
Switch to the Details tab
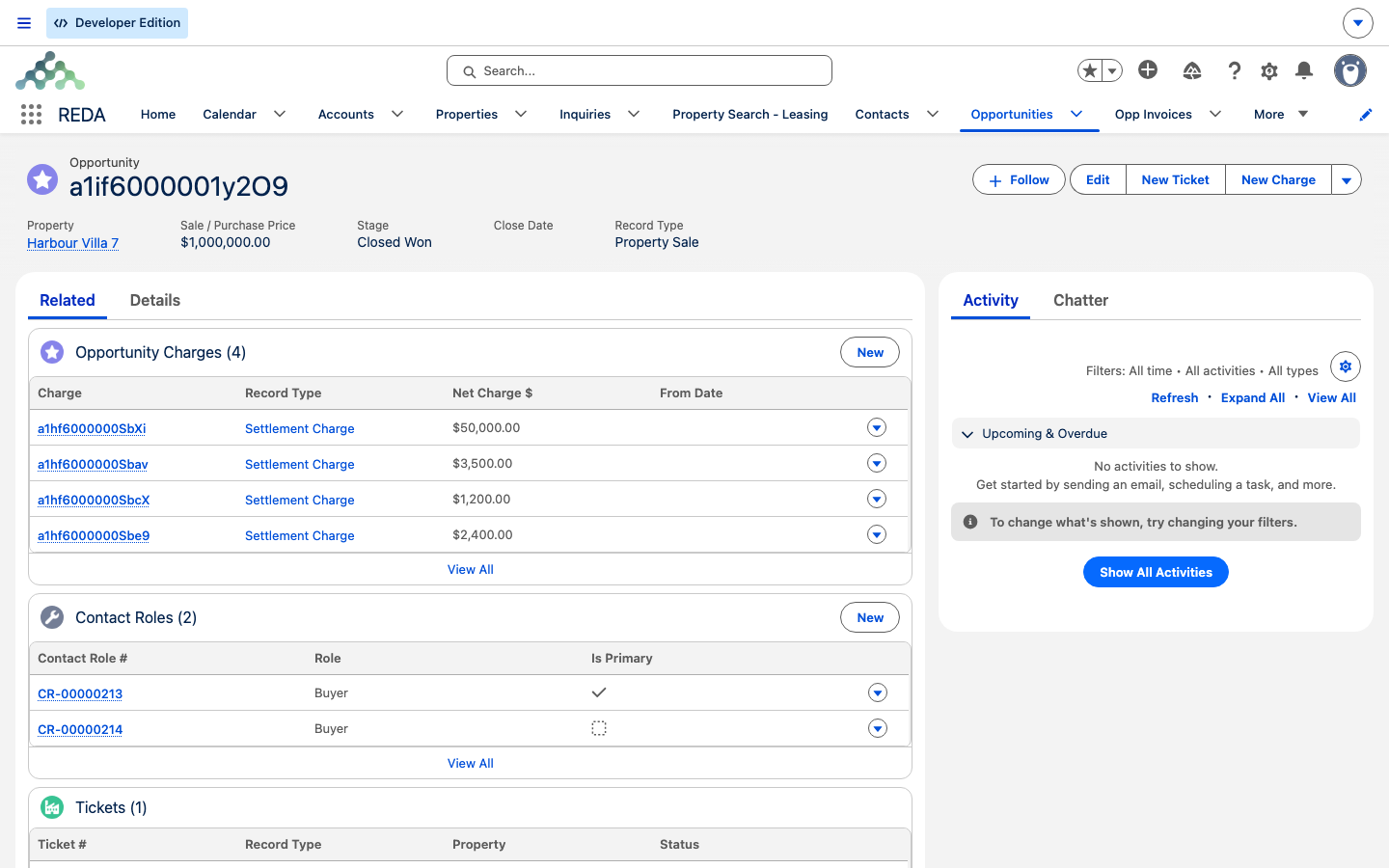click(x=155, y=300)
